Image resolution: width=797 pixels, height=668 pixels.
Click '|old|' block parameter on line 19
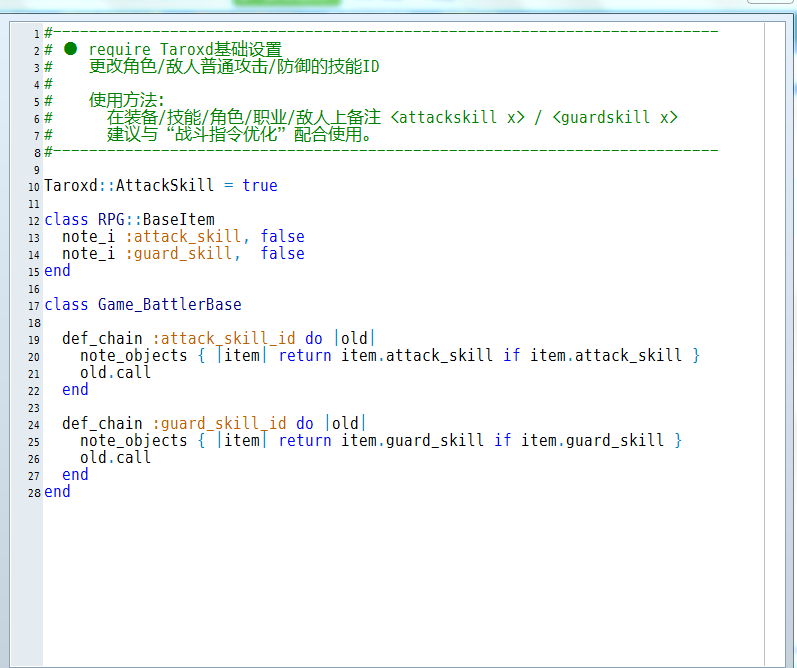pyautogui.click(x=354, y=339)
